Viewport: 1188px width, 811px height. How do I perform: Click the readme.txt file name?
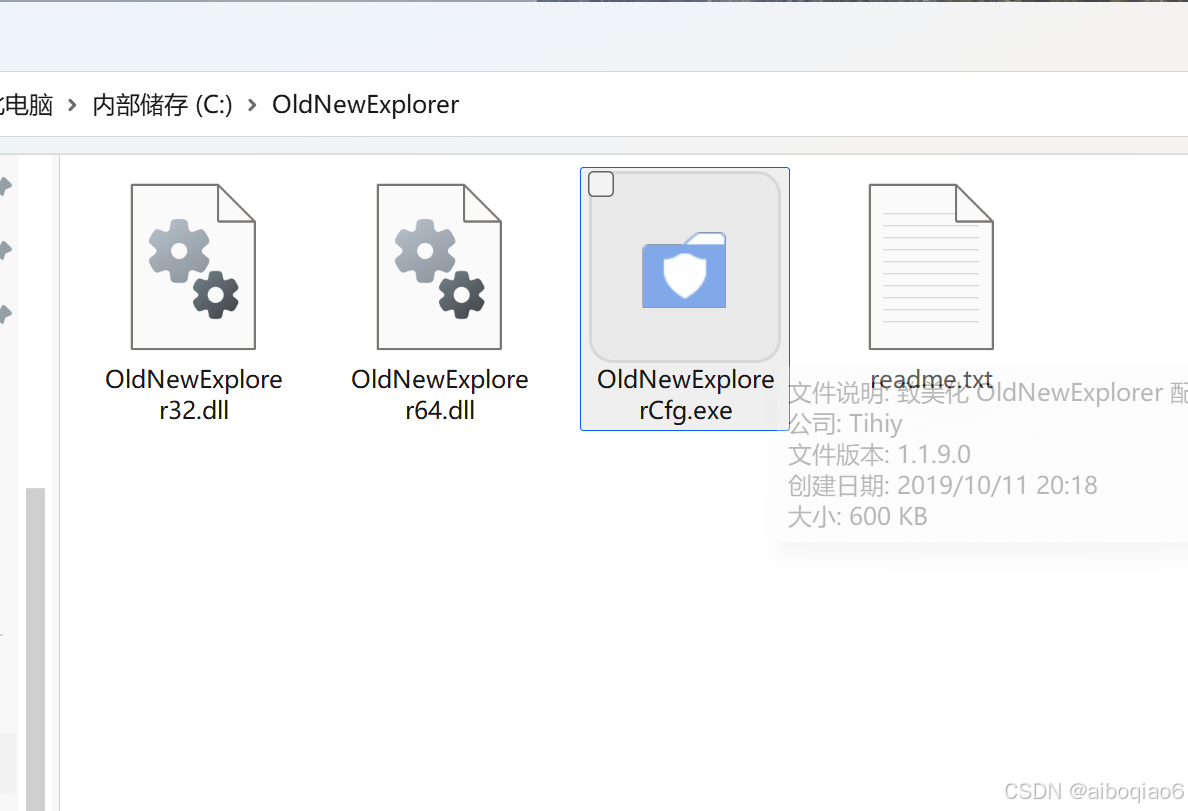pos(931,379)
